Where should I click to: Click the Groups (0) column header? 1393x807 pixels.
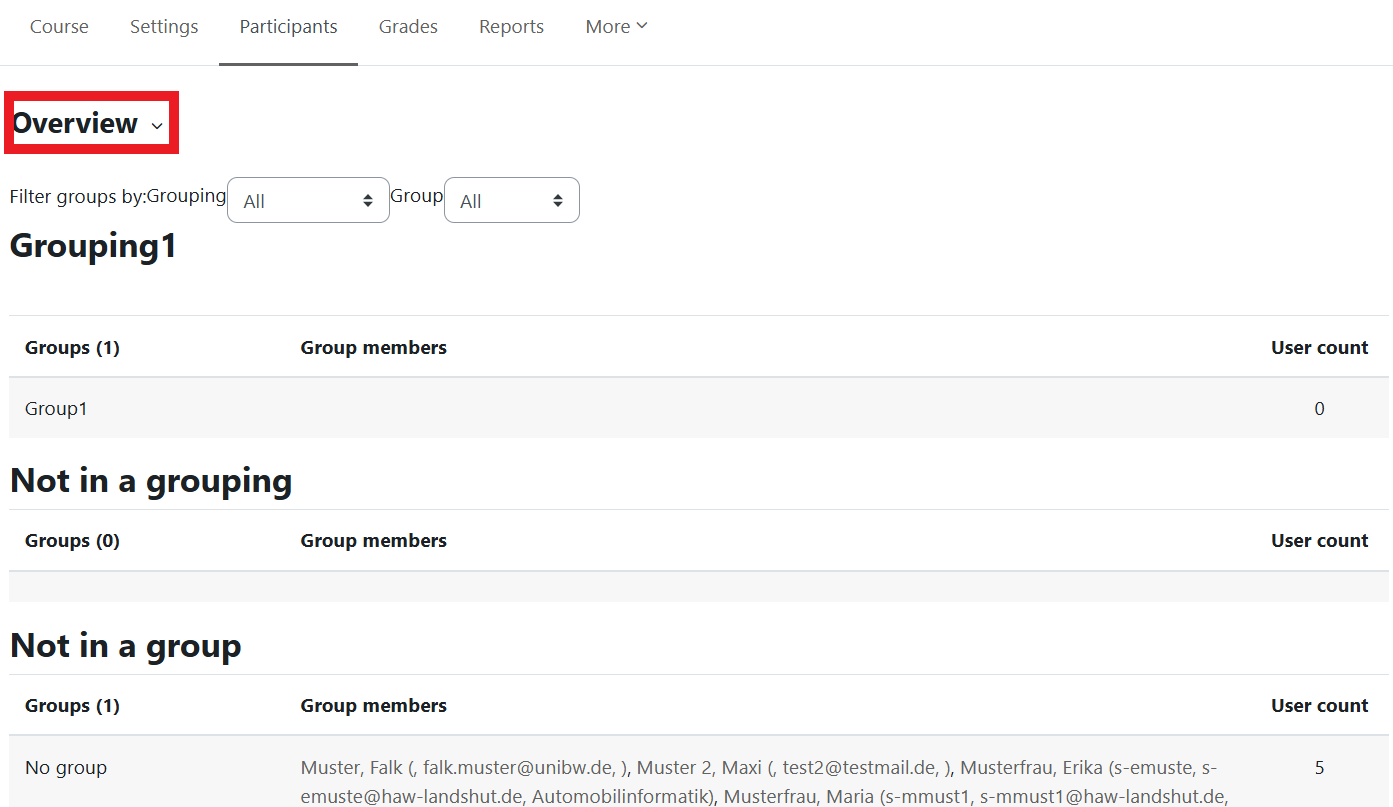tap(72, 541)
